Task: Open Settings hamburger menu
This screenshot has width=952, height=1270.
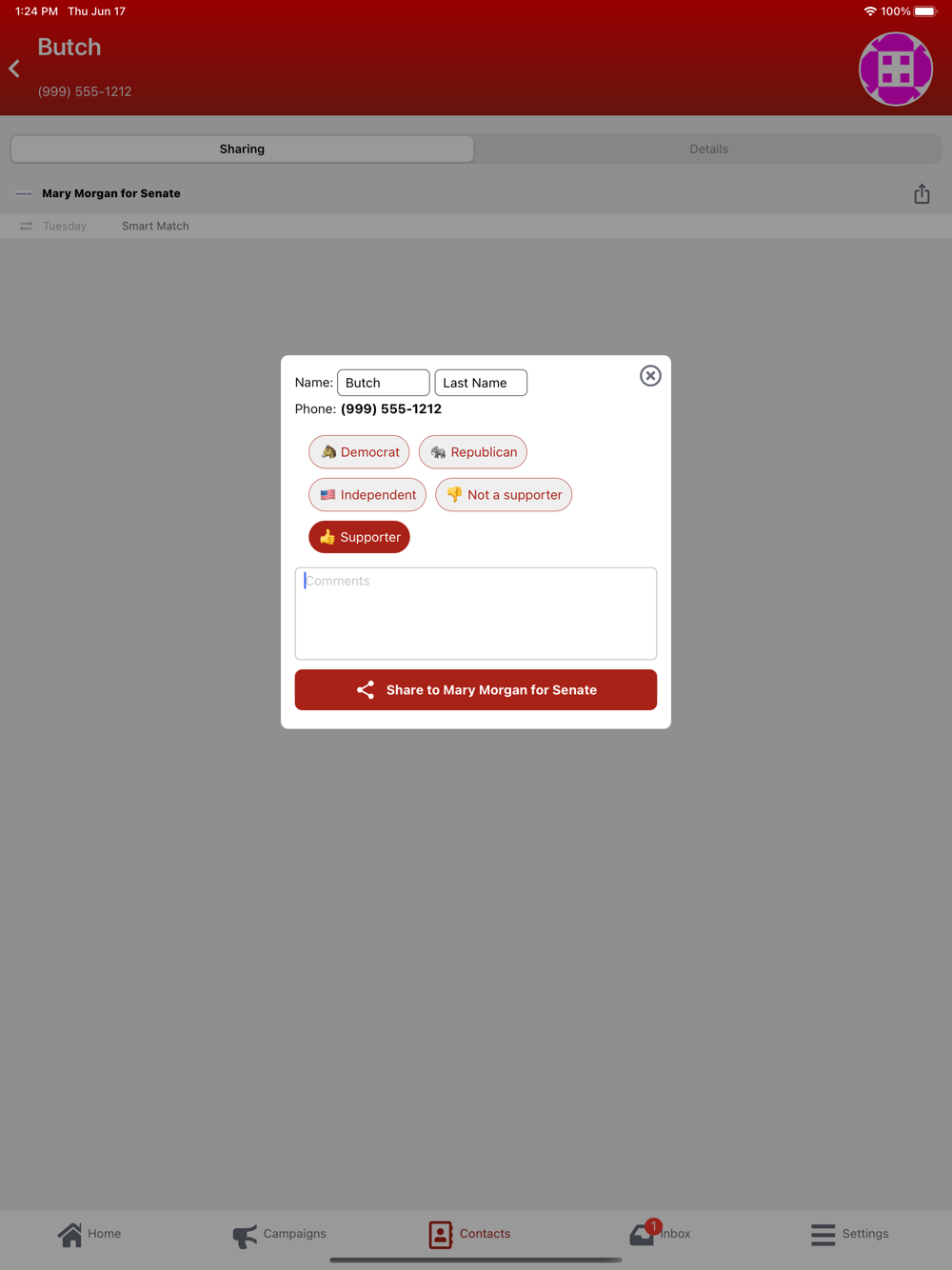Action: pos(823,1234)
